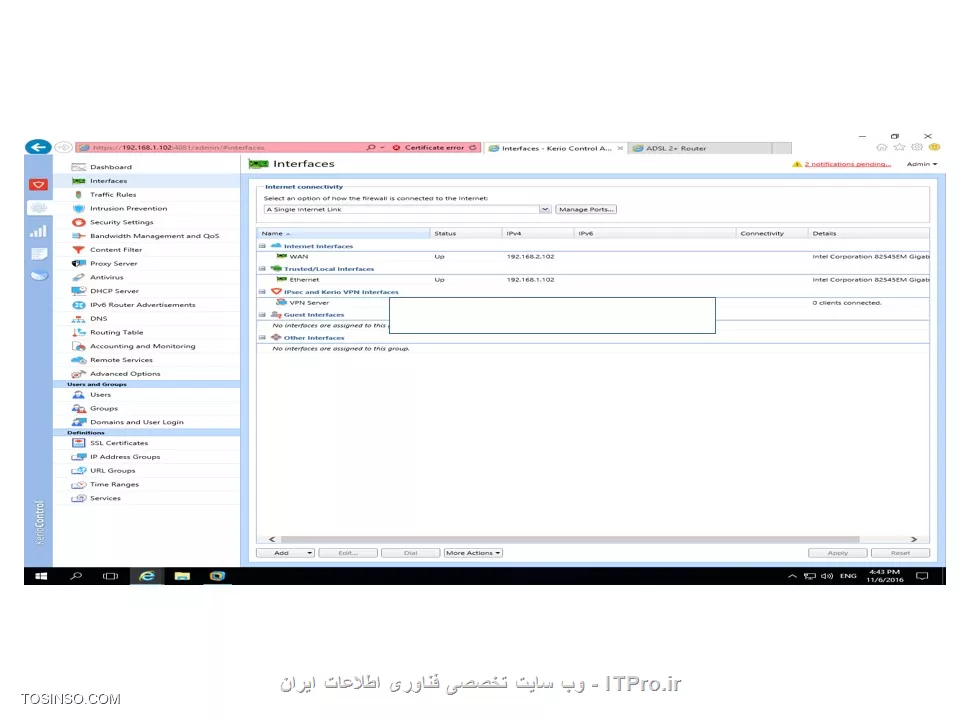Click the horizontal scrollbar in interfaces table
960x720 pixels.
tap(570, 539)
